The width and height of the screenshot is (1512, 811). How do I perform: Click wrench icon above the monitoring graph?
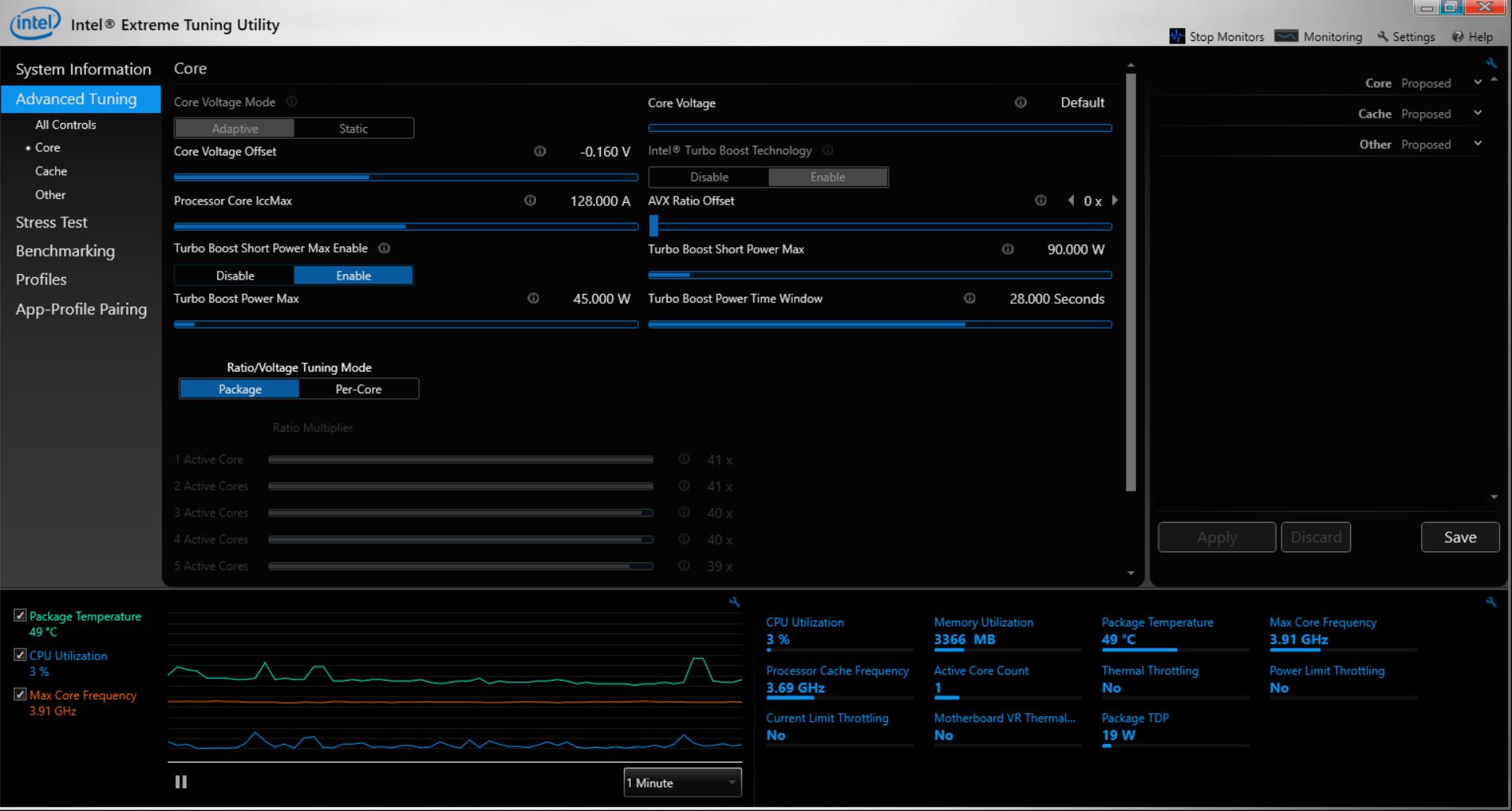point(734,603)
